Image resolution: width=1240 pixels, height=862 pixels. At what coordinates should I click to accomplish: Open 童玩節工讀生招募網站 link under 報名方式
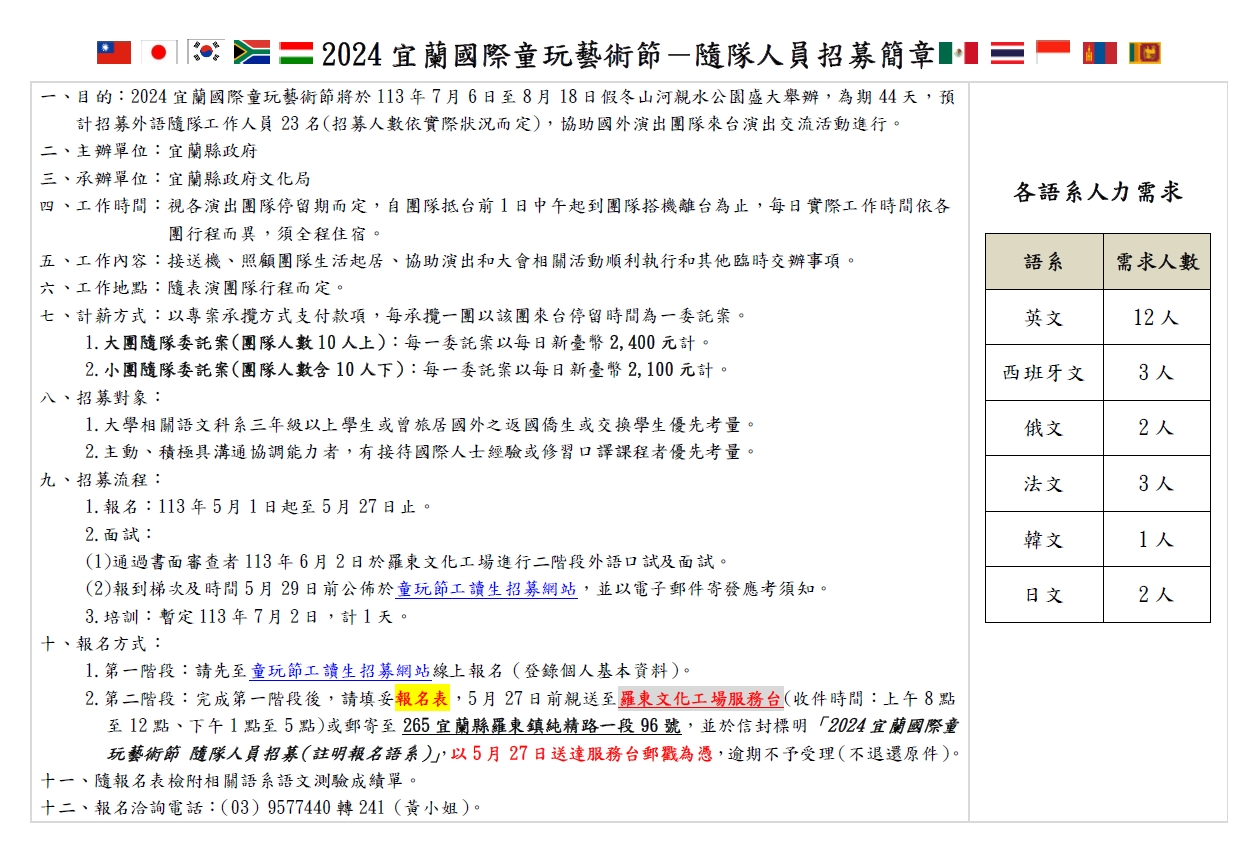click(340, 670)
